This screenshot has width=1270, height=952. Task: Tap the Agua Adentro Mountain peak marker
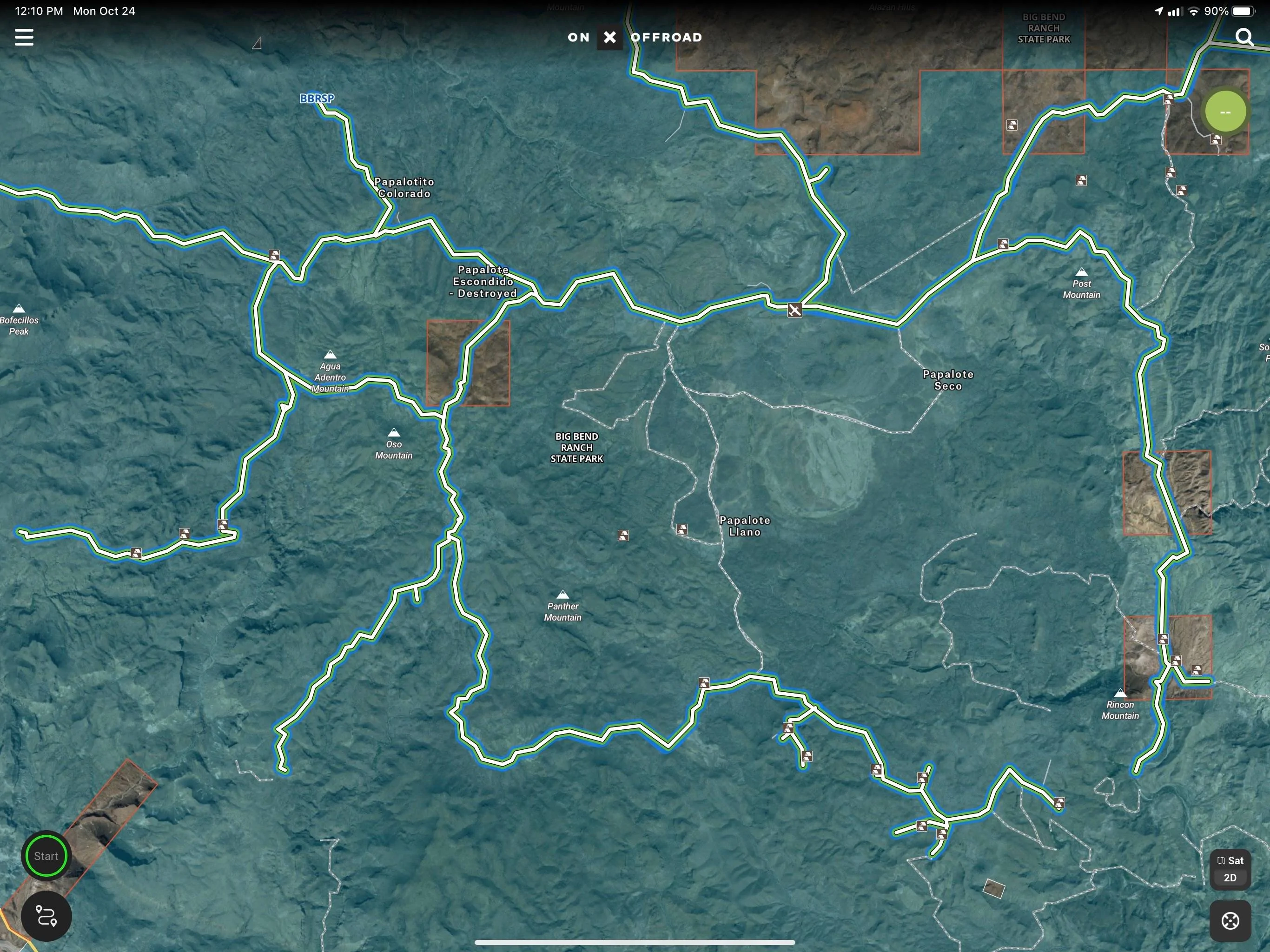[330, 354]
